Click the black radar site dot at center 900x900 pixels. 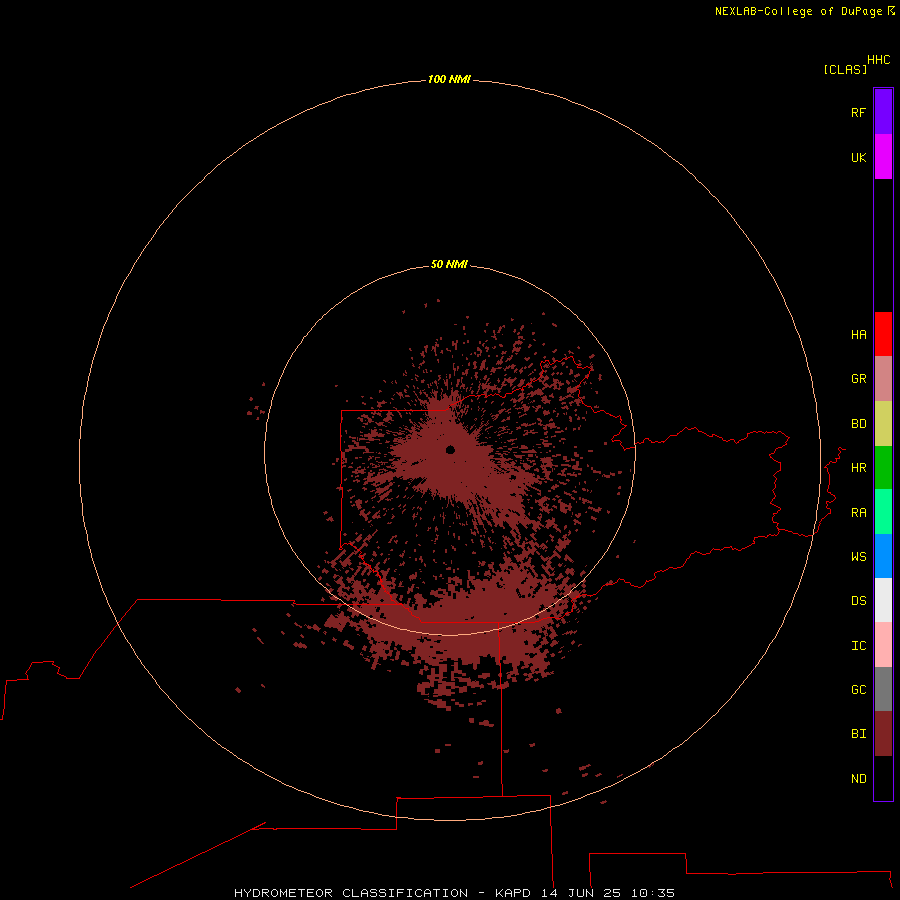point(450,450)
